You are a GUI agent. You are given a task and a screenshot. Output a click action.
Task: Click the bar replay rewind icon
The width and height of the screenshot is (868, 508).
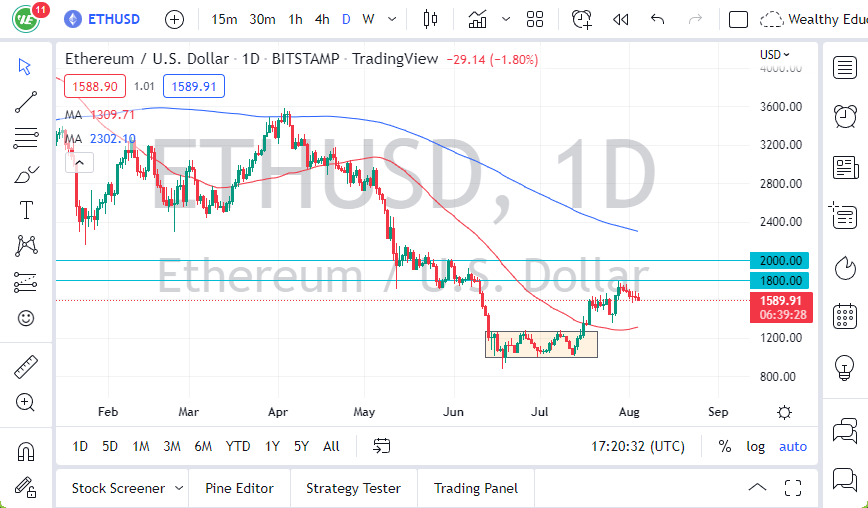click(x=620, y=19)
